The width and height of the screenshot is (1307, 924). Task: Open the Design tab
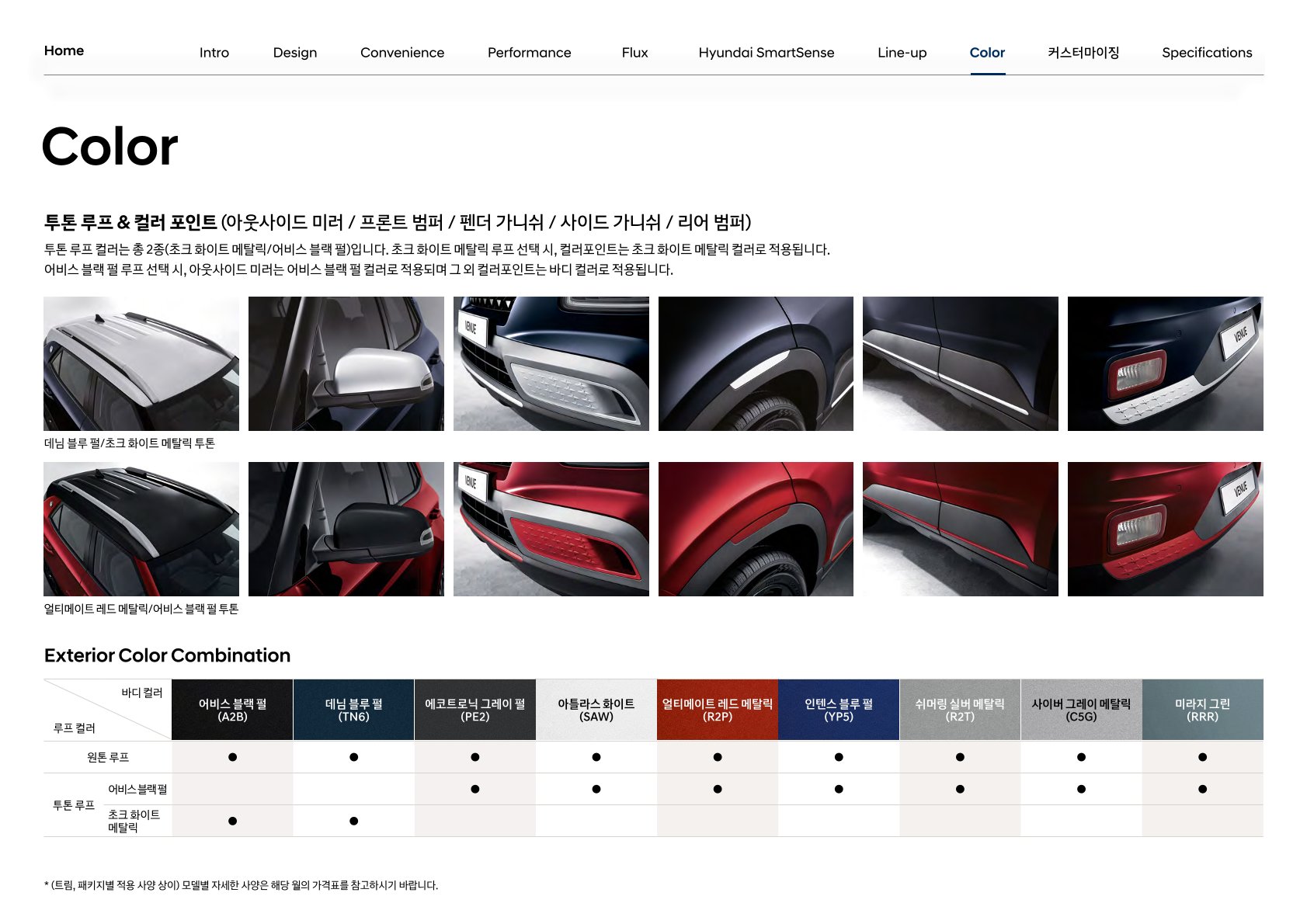295,53
